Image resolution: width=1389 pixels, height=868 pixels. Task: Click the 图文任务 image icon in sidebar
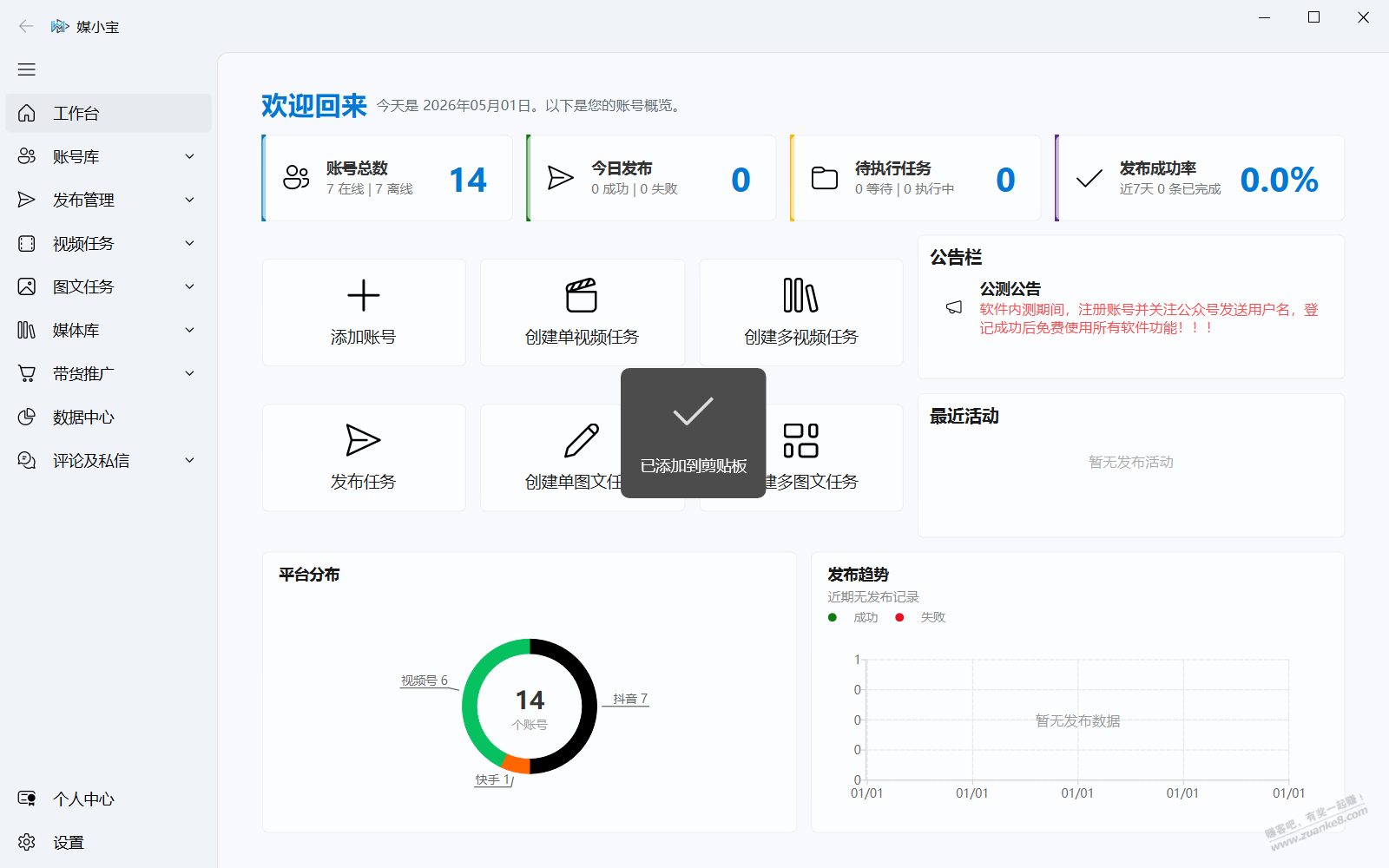click(27, 286)
